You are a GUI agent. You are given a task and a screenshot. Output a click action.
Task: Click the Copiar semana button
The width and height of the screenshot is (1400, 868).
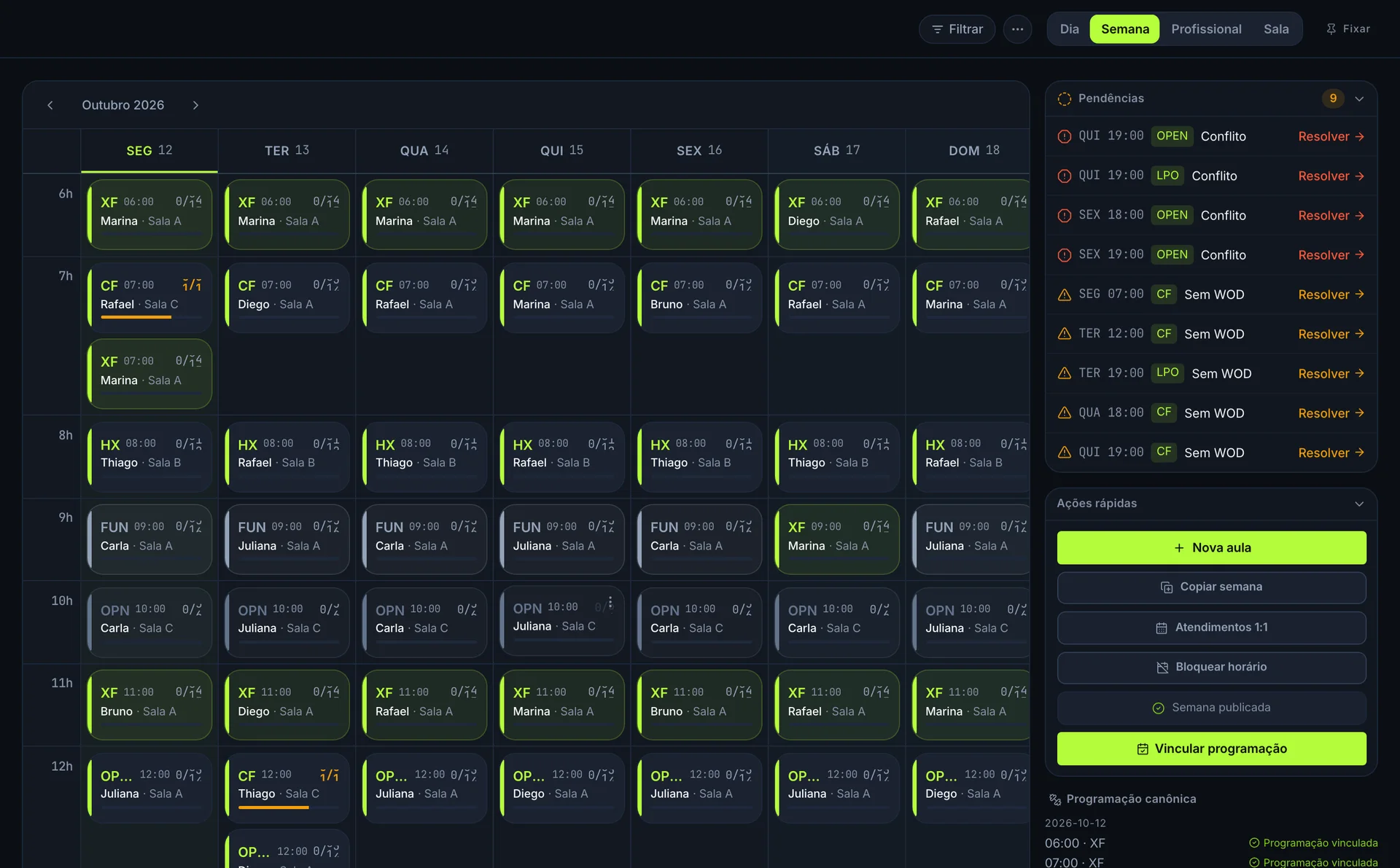tap(1211, 587)
